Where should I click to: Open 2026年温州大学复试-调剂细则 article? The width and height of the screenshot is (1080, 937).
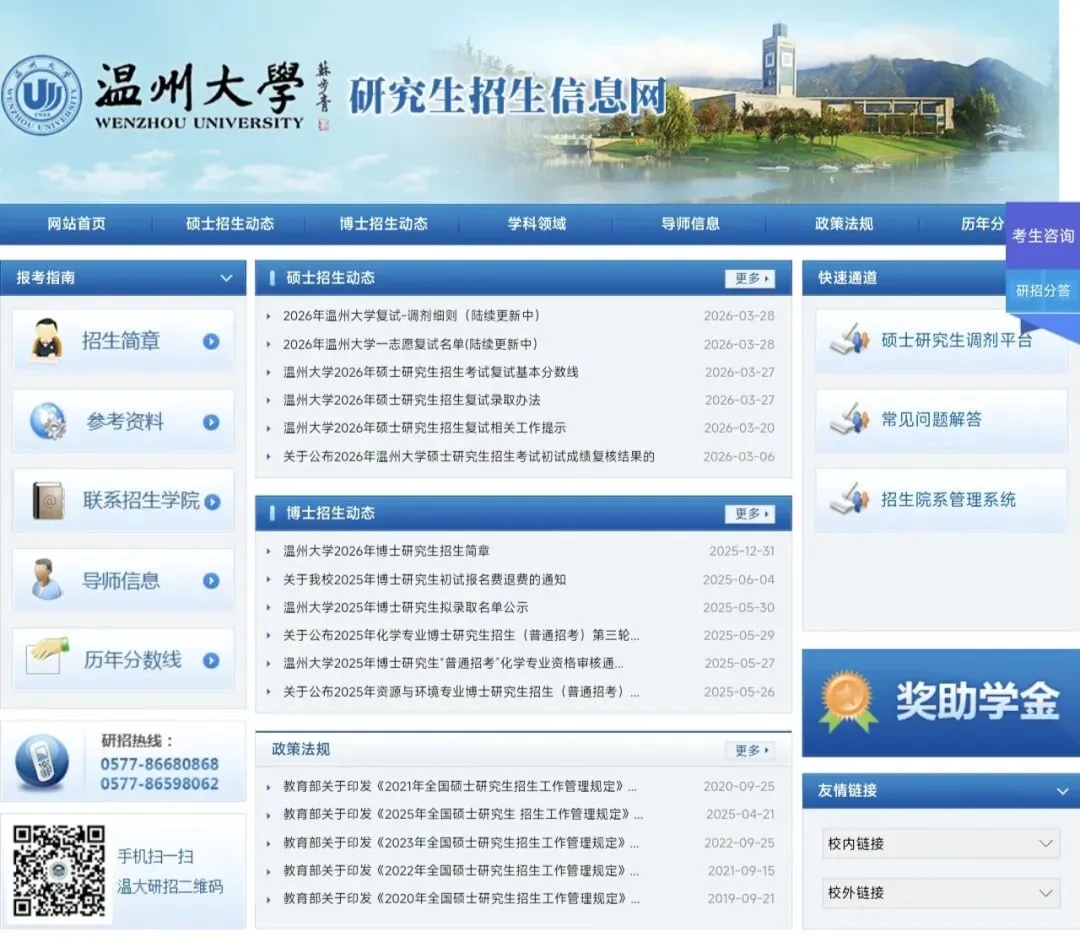(x=411, y=316)
